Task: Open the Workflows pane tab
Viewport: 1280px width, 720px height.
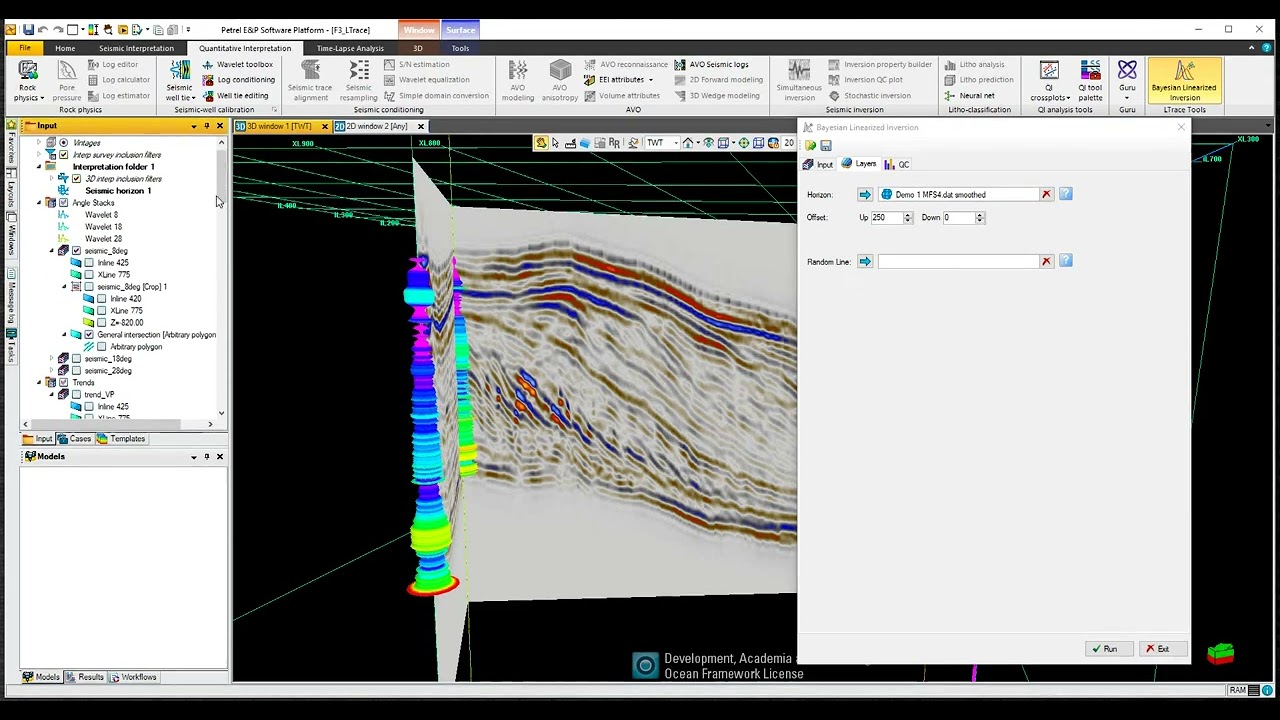Action: coord(133,677)
